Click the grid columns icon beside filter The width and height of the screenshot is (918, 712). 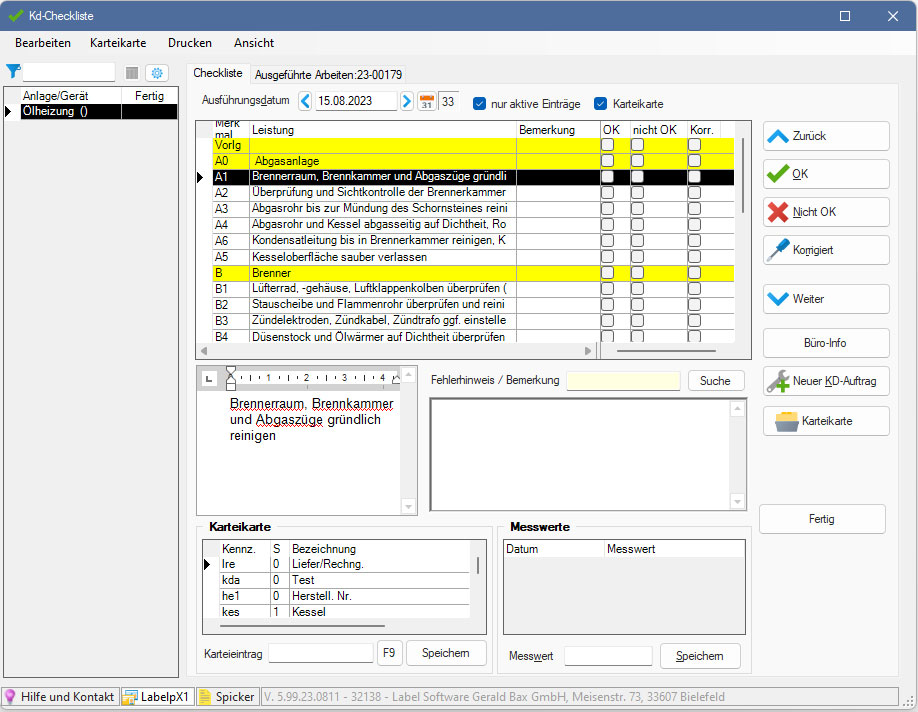pos(132,73)
